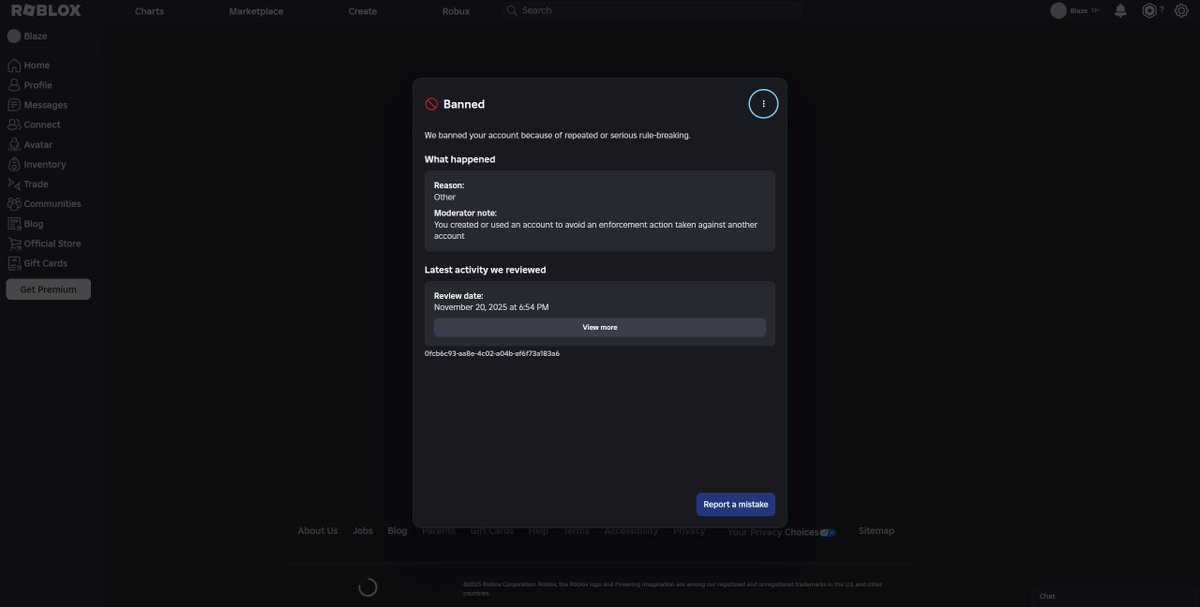Viewport: 1200px width, 607px height.
Task: Click the Profile icon in sidebar
Action: 14,85
